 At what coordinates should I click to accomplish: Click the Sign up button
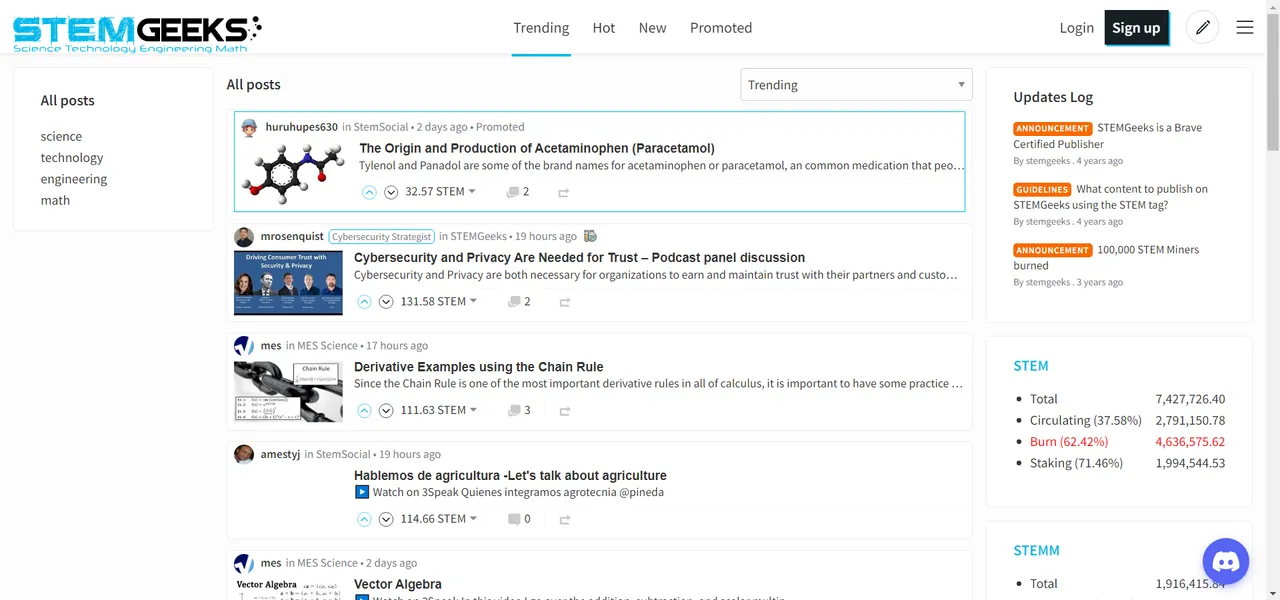point(1137,28)
